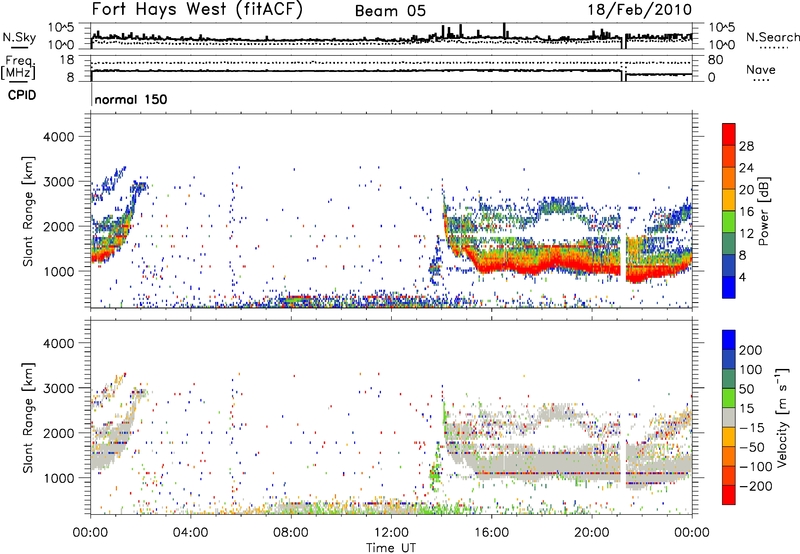Viewport: 800px width, 554px height.
Task: Click the '200' tick on the Velocity bar
Action: [751, 350]
